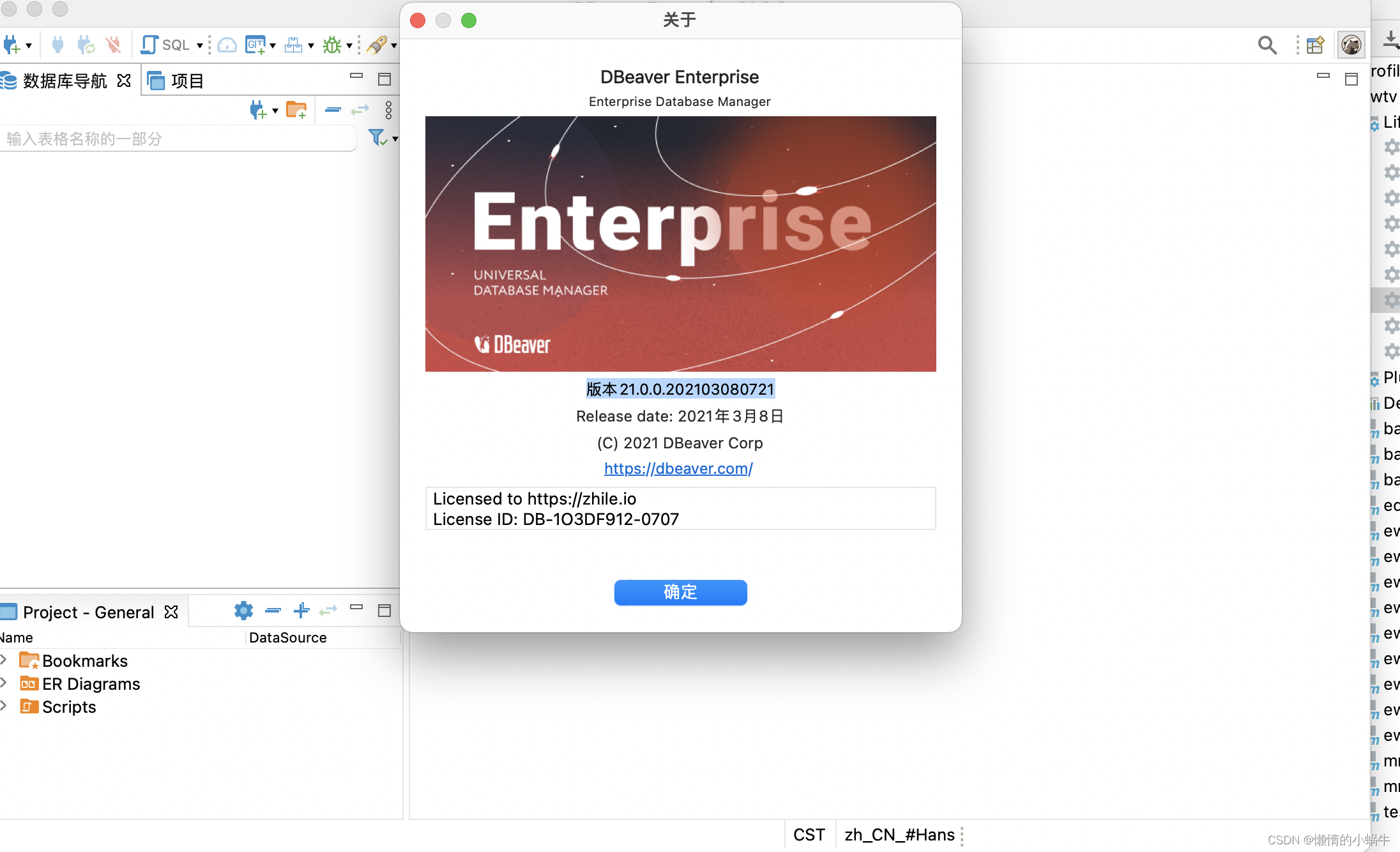Toggle Link with Editor in database navigator
The width and height of the screenshot is (1400, 852).
click(x=360, y=110)
